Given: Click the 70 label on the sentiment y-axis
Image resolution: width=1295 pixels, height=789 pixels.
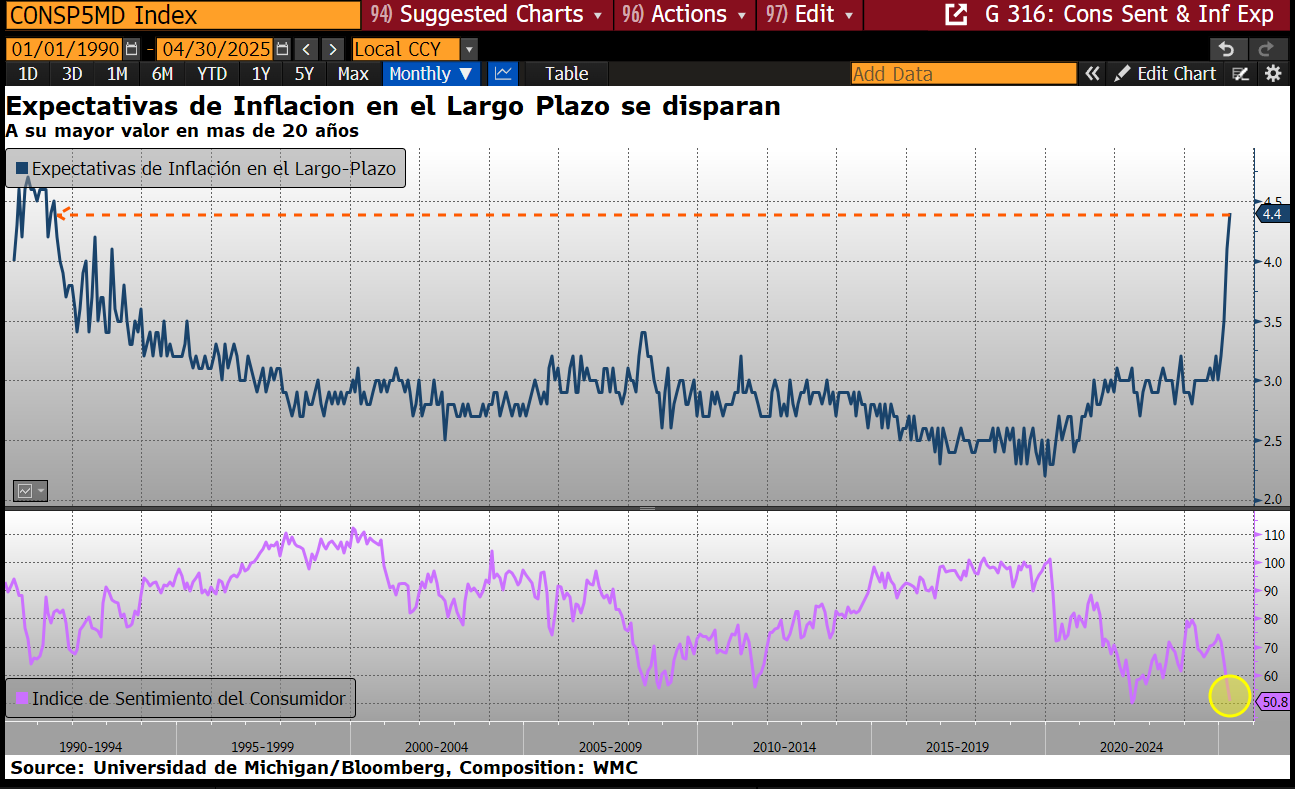Looking at the screenshot, I should pyautogui.click(x=1270, y=648).
